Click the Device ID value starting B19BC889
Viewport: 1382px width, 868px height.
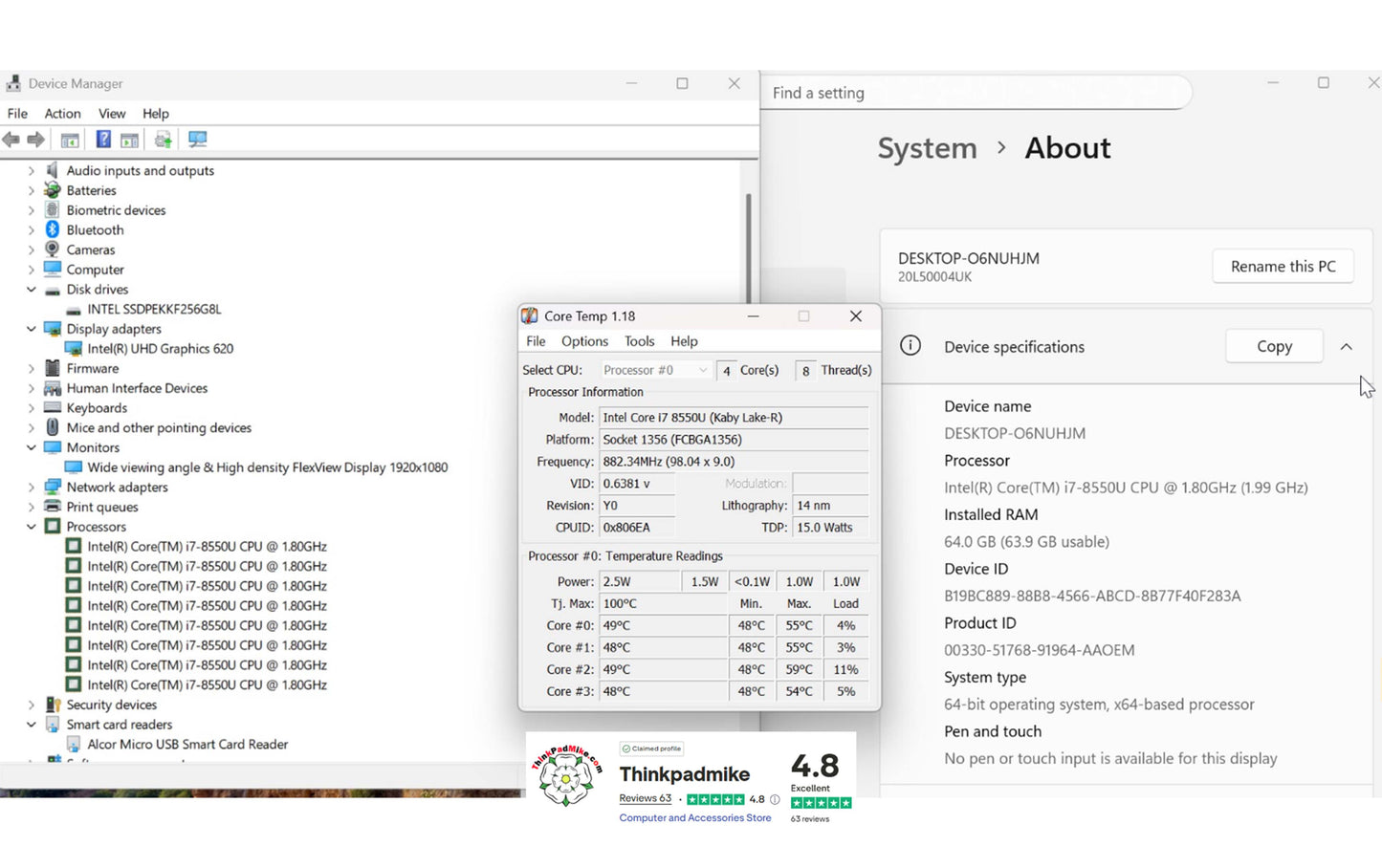1092,597
